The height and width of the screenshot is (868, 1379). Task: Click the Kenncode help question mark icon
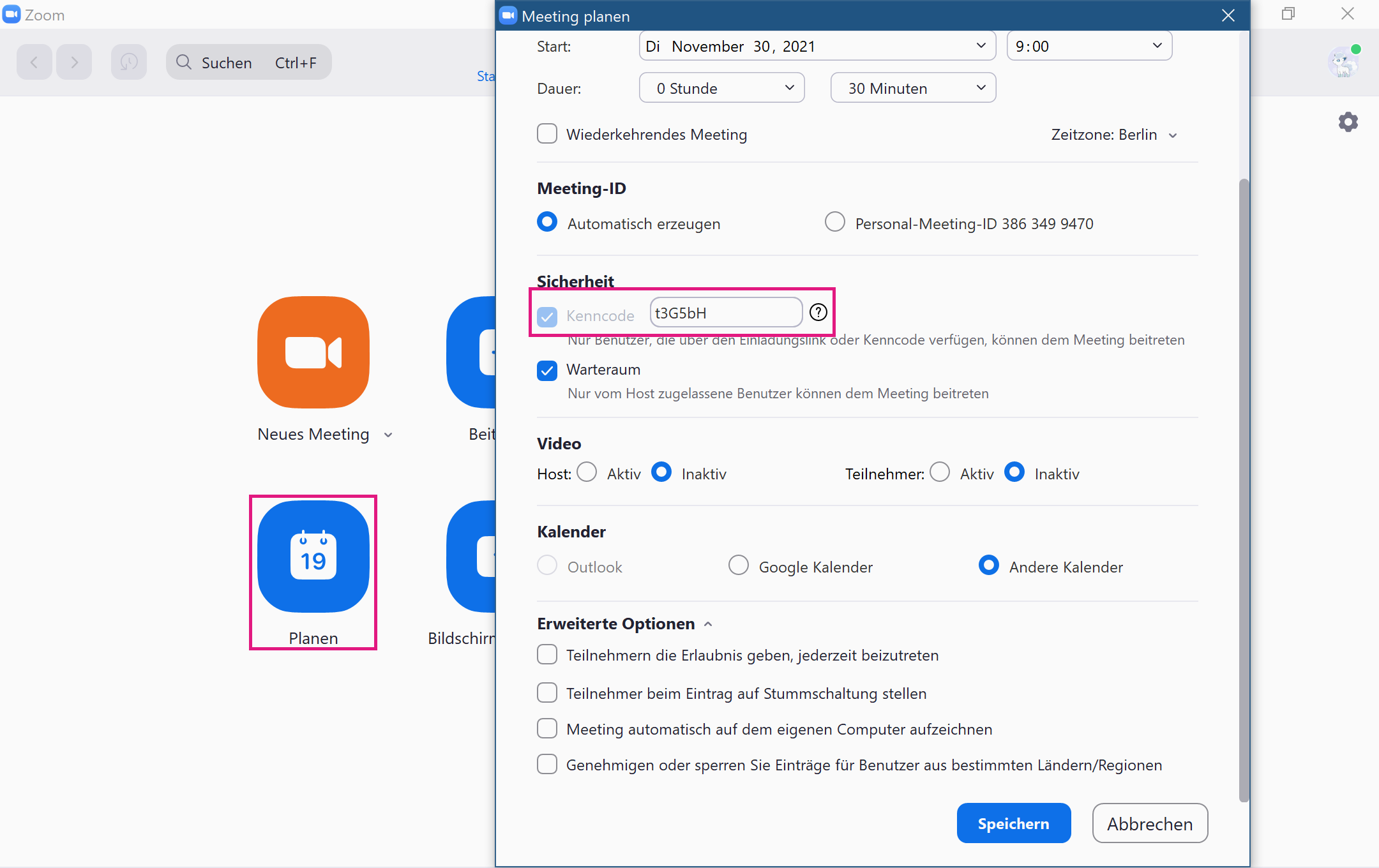pos(818,313)
